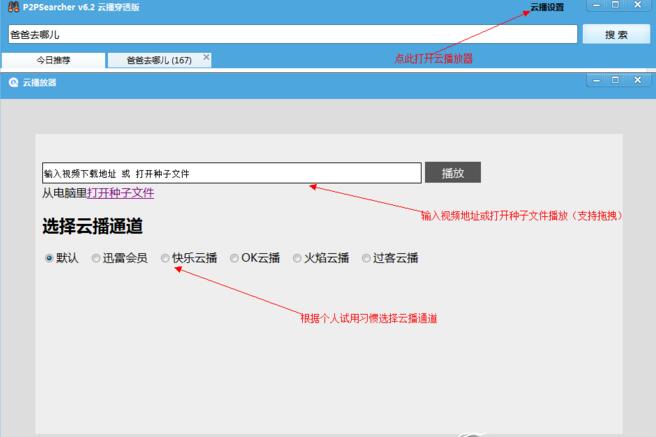Click the 播放 button
The image size is (656, 437).
tap(453, 173)
